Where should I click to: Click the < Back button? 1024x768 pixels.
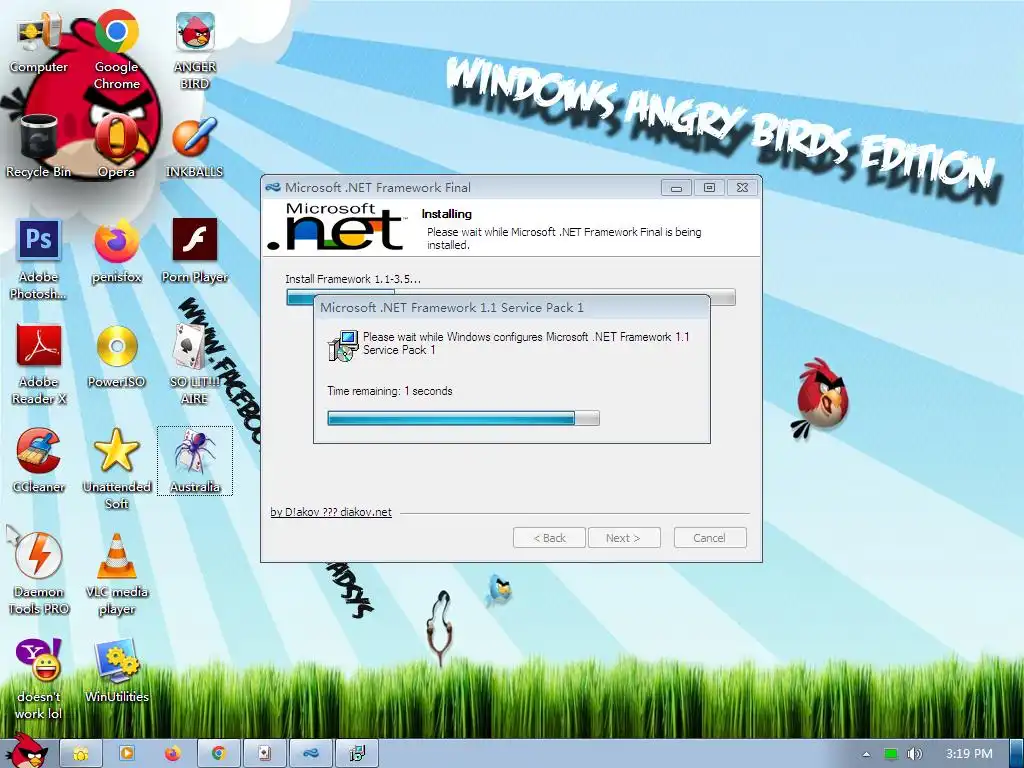[549, 538]
